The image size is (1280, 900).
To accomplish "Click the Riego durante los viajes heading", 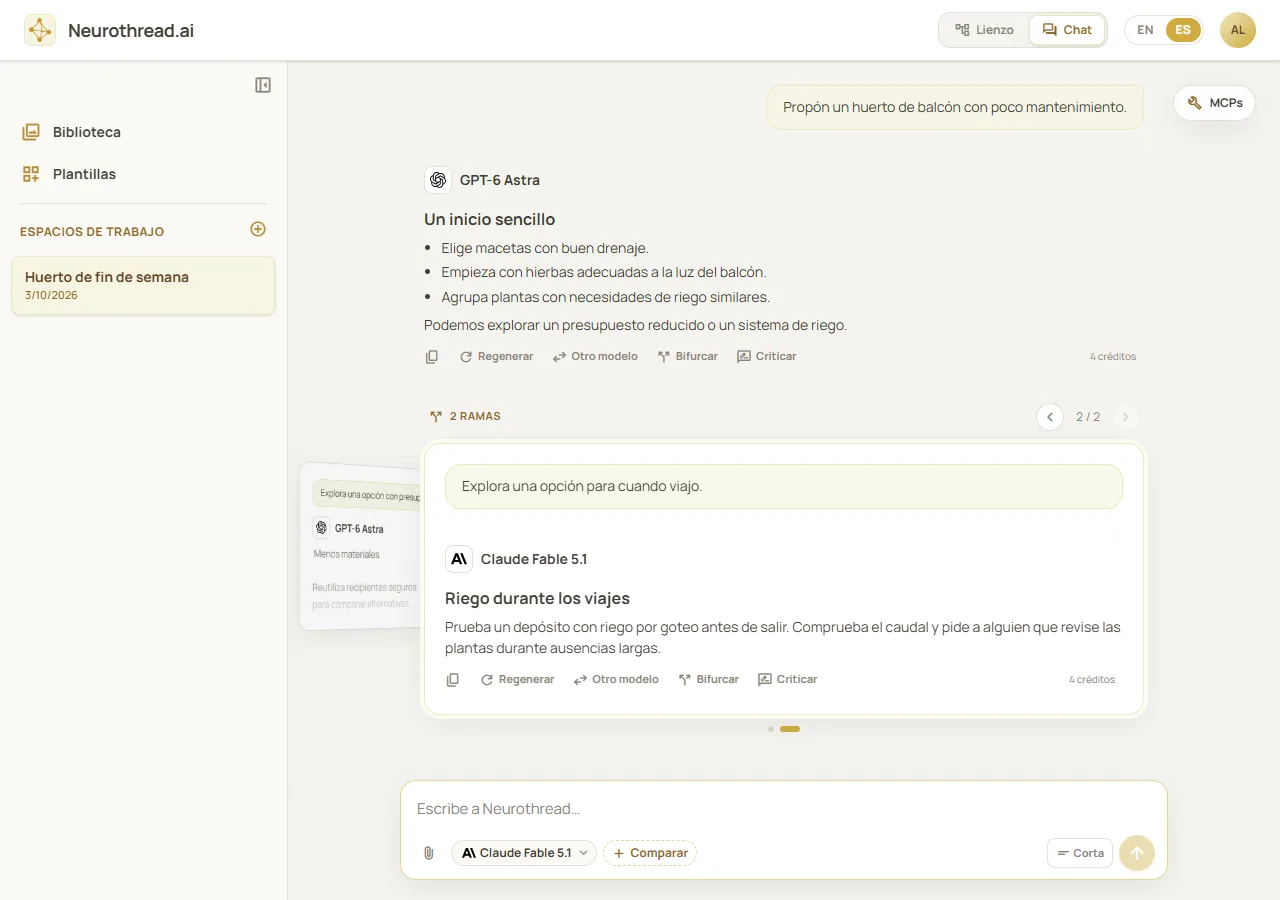I will click(x=537, y=598).
